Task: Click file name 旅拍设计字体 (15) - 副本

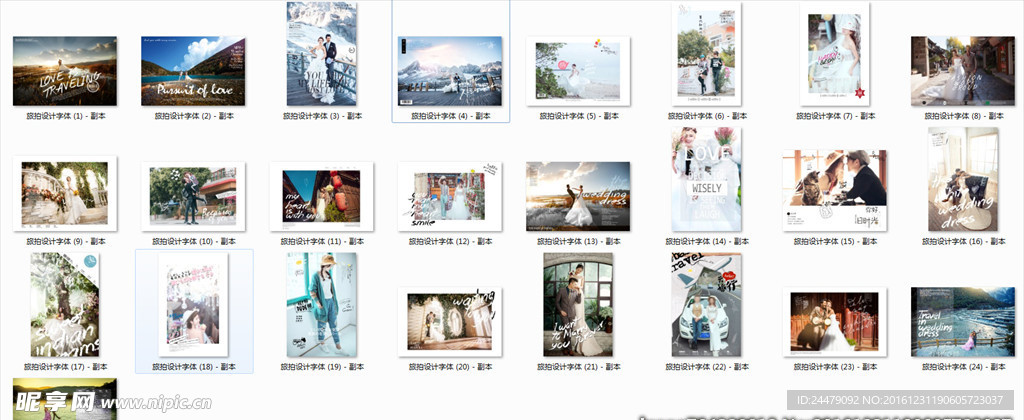Action: click(836, 242)
